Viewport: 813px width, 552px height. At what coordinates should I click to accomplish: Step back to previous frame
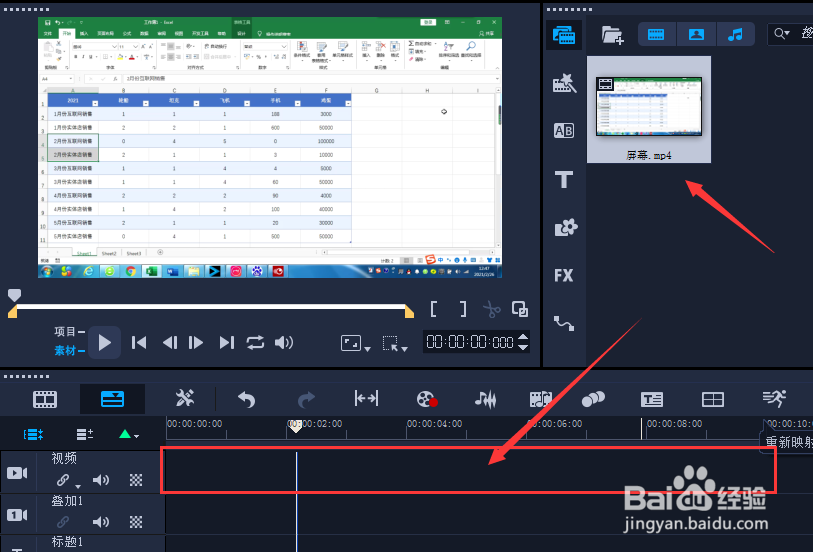[170, 342]
